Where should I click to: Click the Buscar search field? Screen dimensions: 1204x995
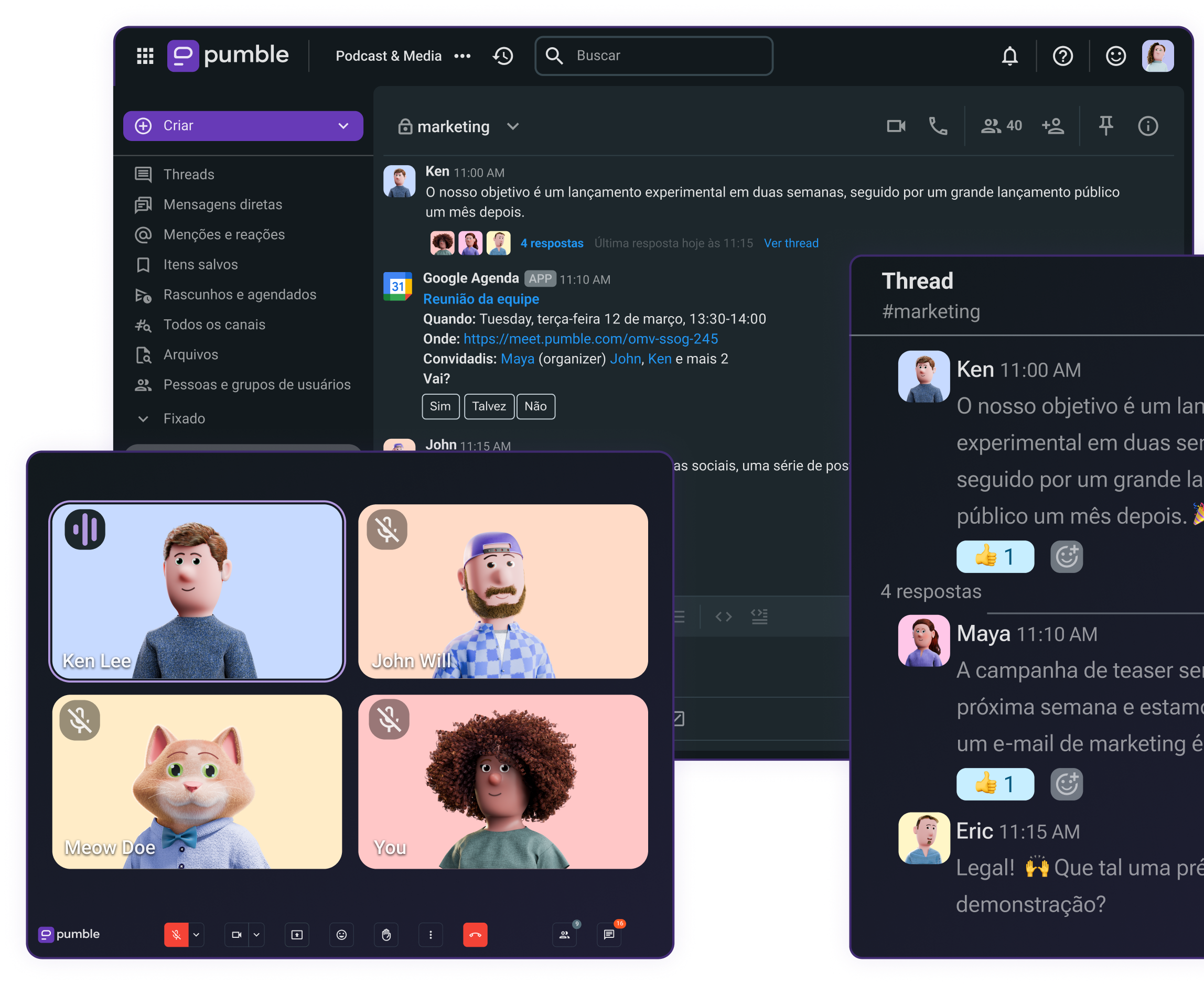(x=653, y=56)
